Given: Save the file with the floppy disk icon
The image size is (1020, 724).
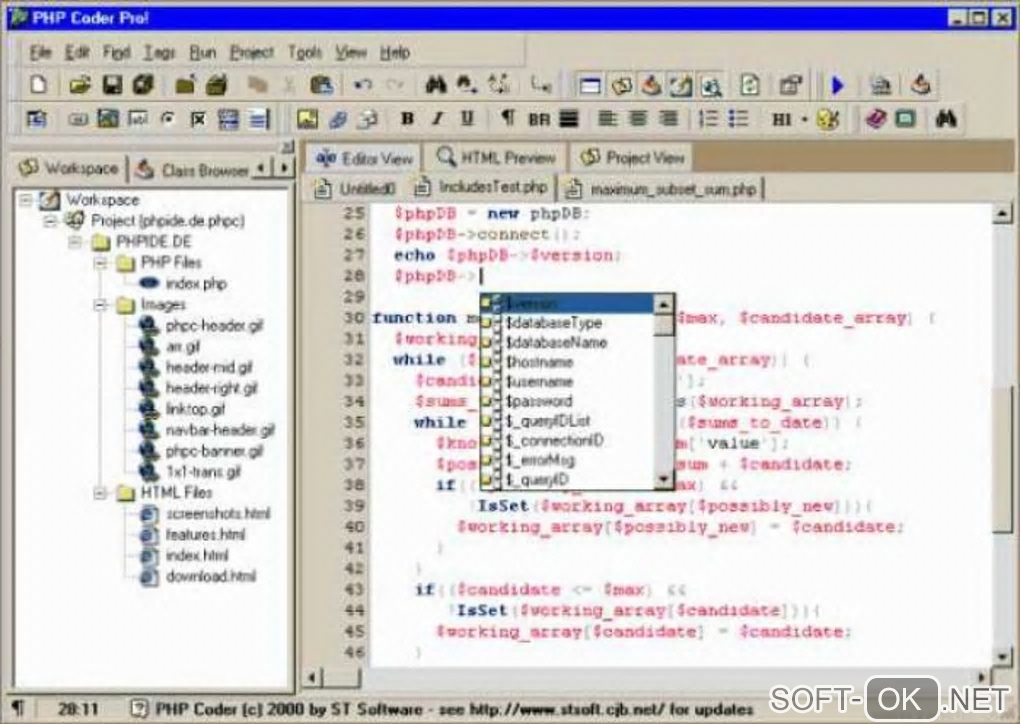Looking at the screenshot, I should (x=113, y=85).
